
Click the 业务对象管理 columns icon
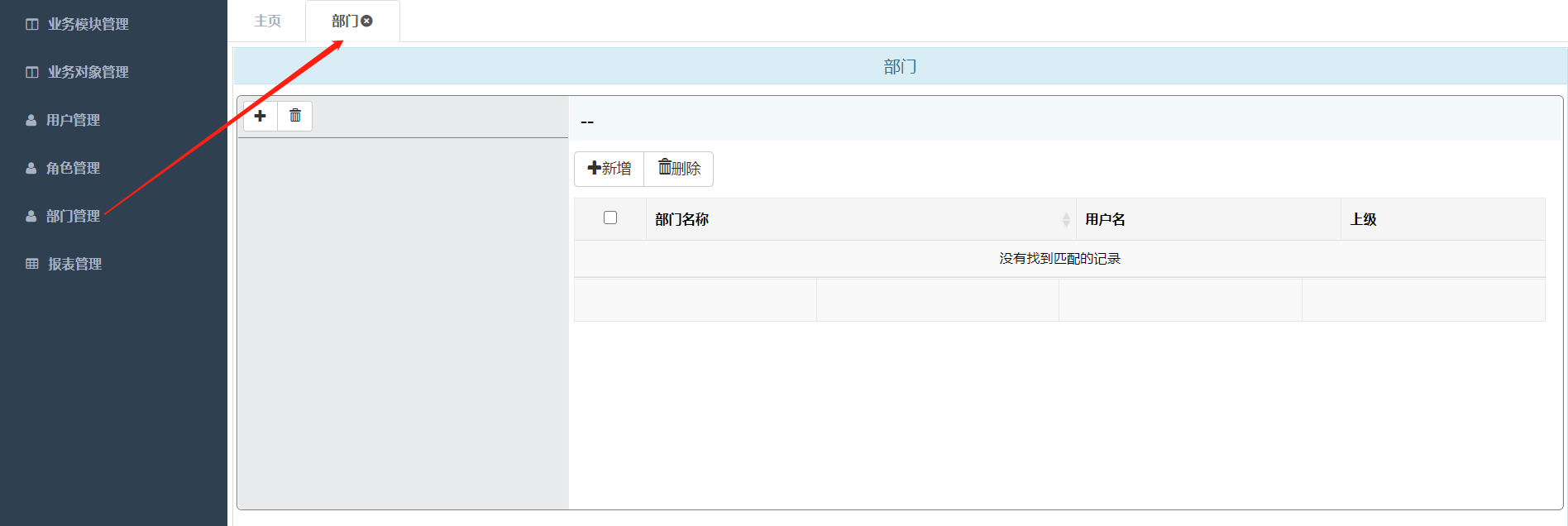pyautogui.click(x=32, y=72)
